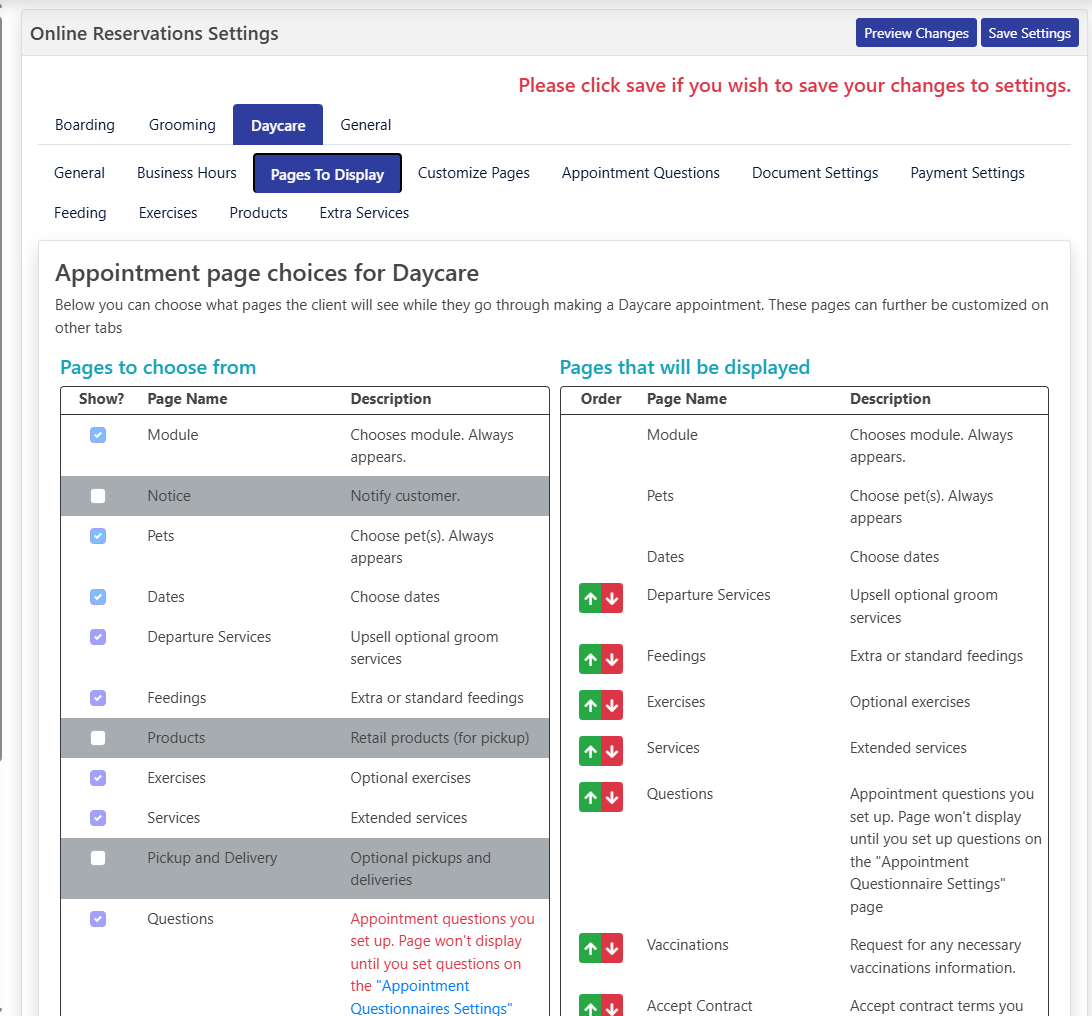This screenshot has height=1016, width=1092.
Task: Move displayed Services page down
Action: (x=612, y=751)
